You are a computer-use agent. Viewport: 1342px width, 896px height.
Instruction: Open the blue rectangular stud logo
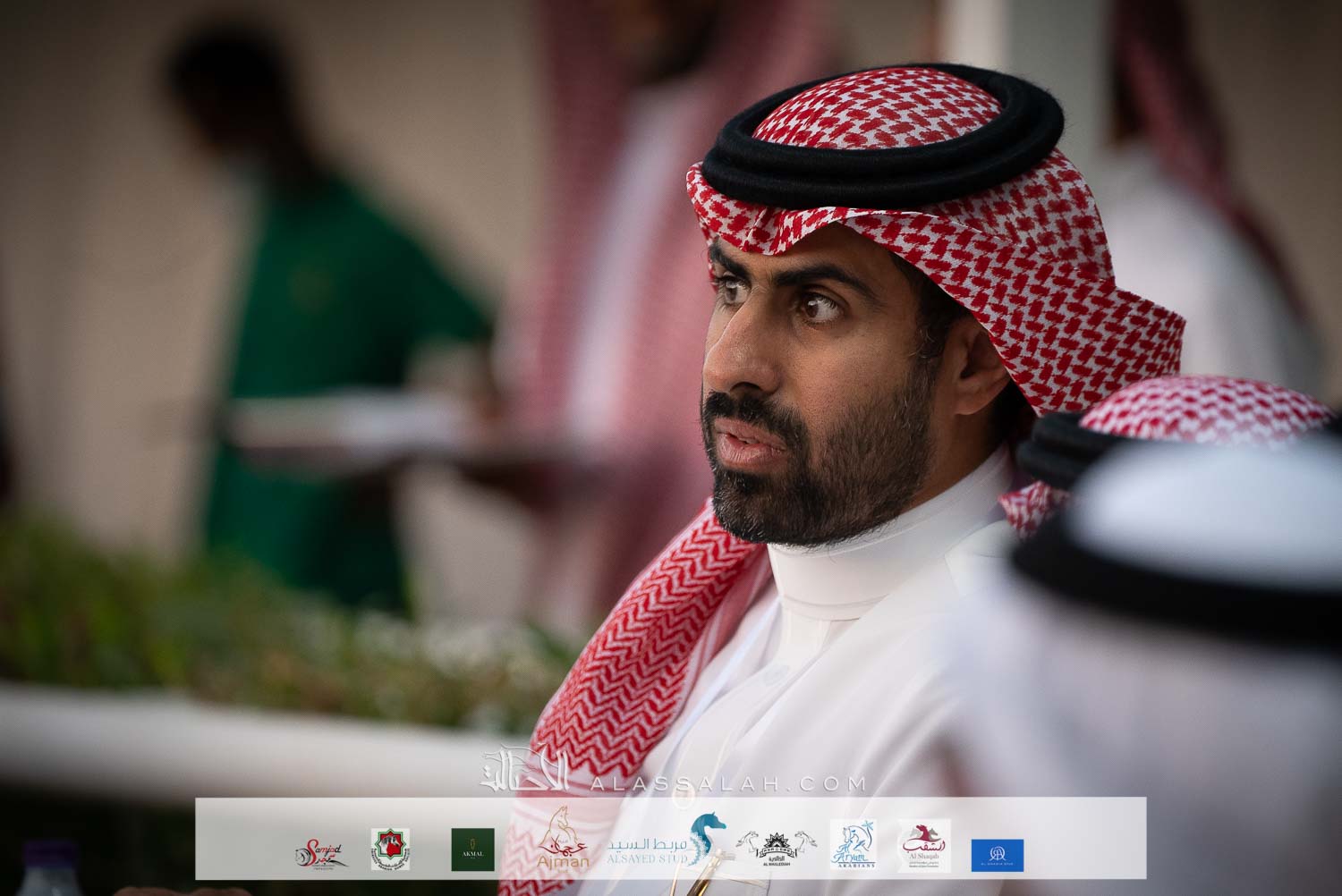click(x=998, y=855)
